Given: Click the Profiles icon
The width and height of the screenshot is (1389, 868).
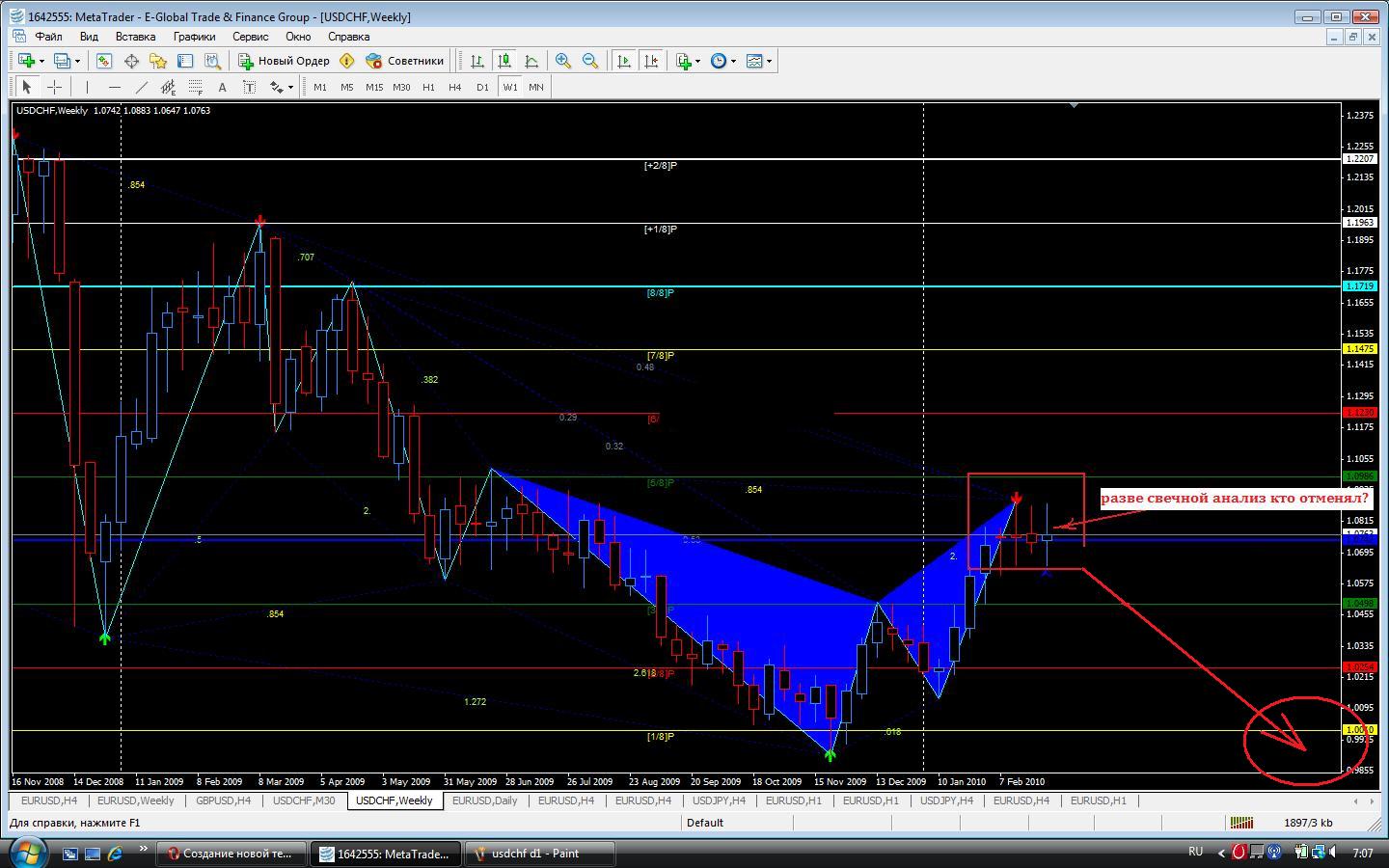Looking at the screenshot, I should point(62,61).
